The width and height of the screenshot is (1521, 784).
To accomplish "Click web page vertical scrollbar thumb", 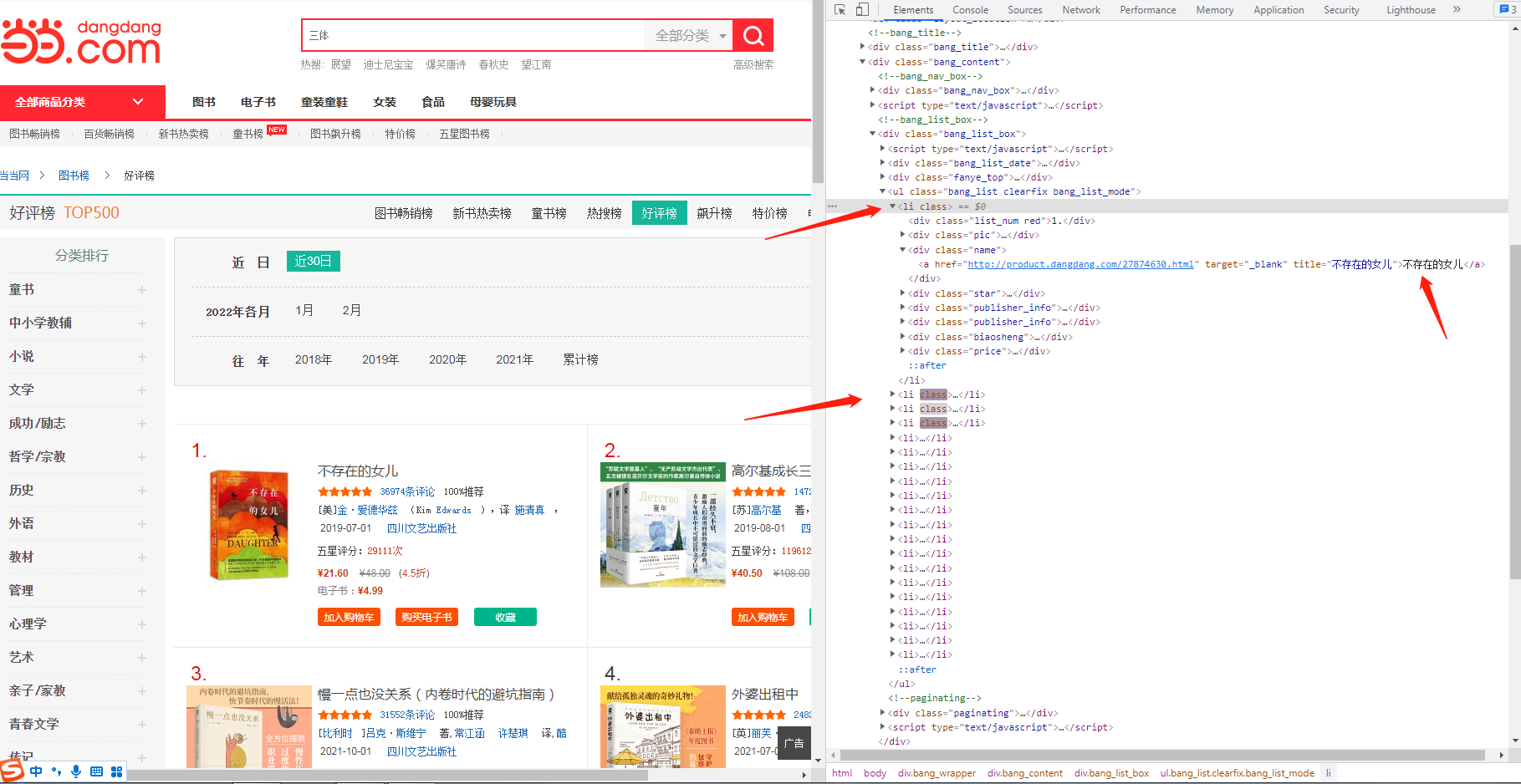I will (x=818, y=92).
